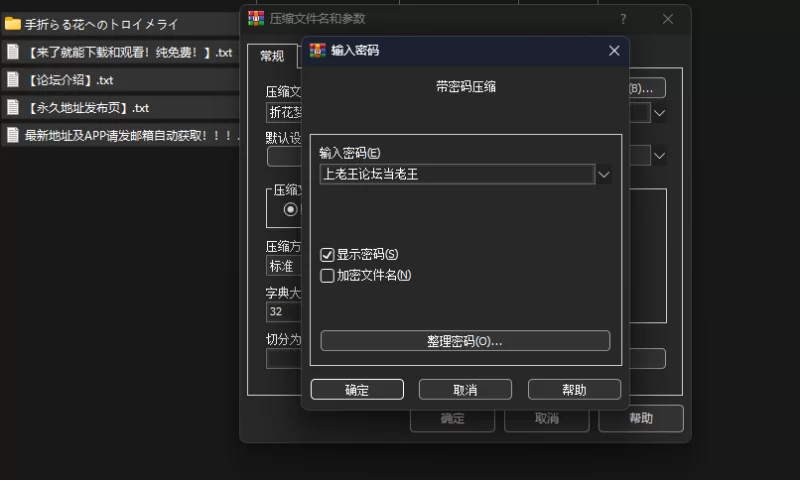This screenshot has width=800, height=480.
Task: Select the file 【来了就能下载和观看！纯免费！】.txt
Action: (x=120, y=52)
